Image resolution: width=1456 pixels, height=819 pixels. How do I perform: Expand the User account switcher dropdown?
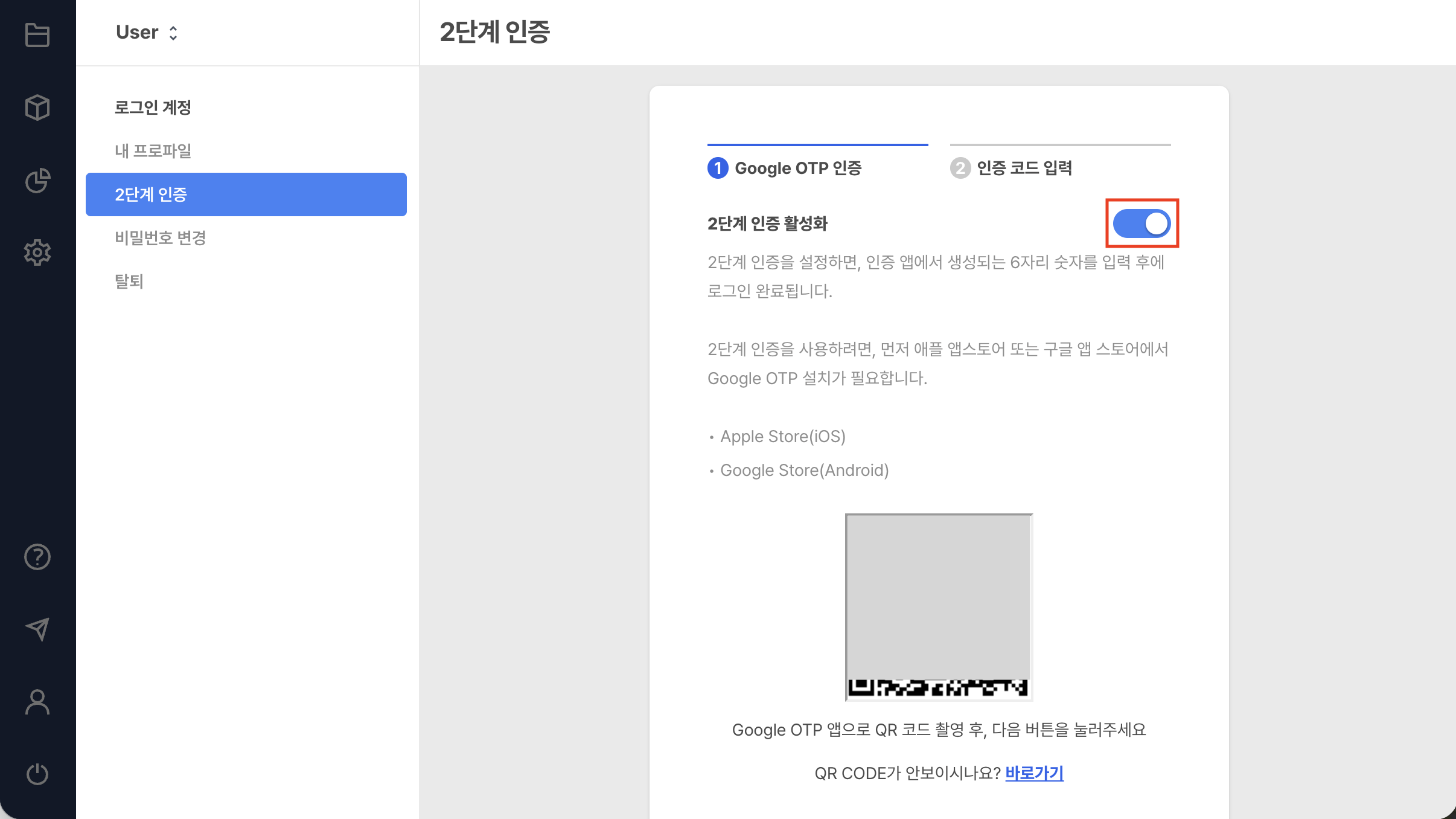point(173,32)
